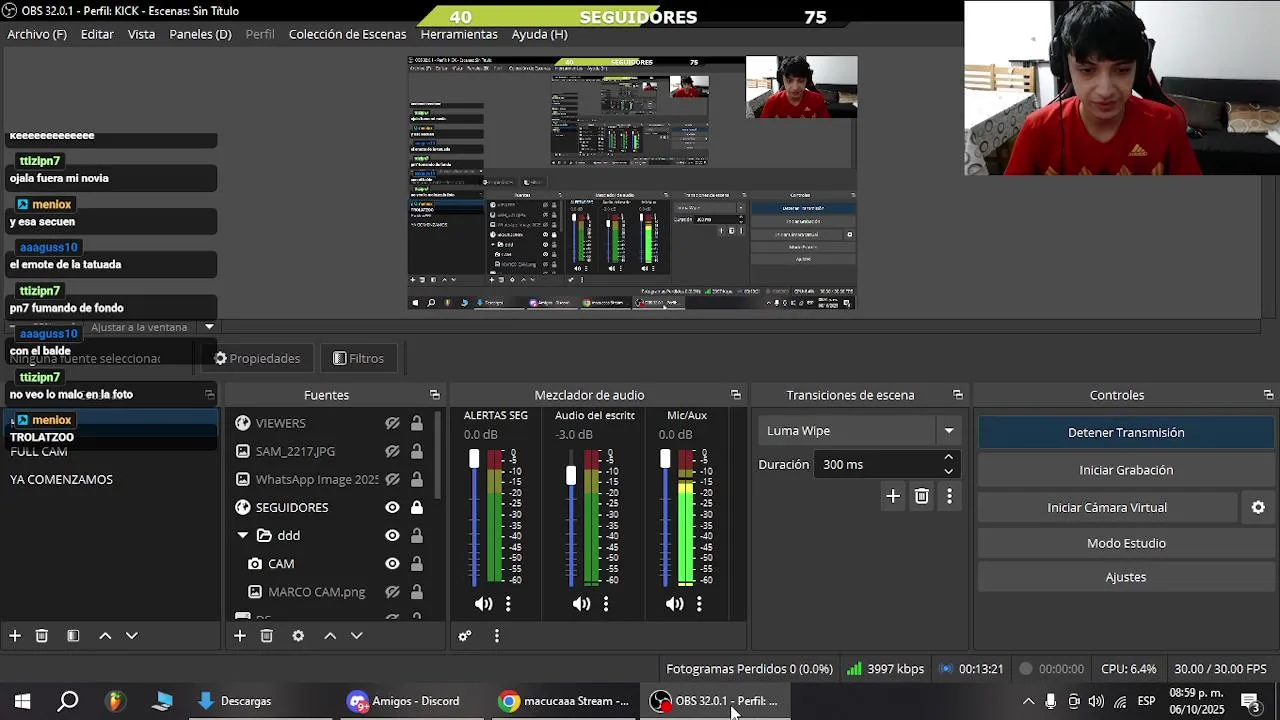Adjust Mic/Aux volume fader
This screenshot has height=720, width=1280.
[x=665, y=459]
